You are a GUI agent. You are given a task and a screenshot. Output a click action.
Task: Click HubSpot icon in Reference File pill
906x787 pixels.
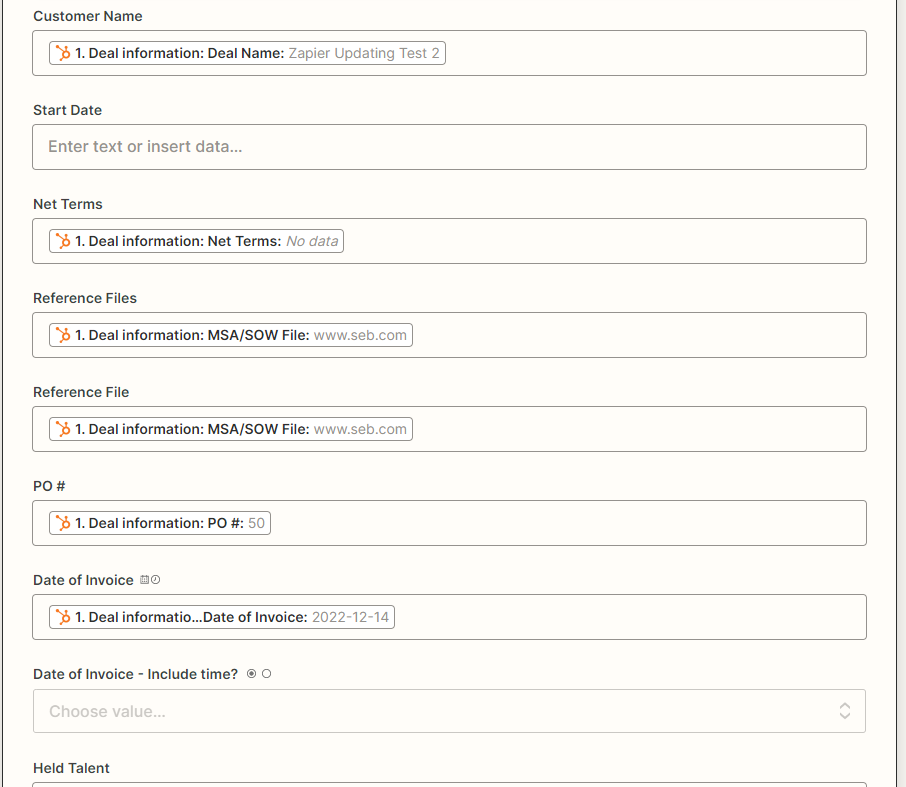63,429
